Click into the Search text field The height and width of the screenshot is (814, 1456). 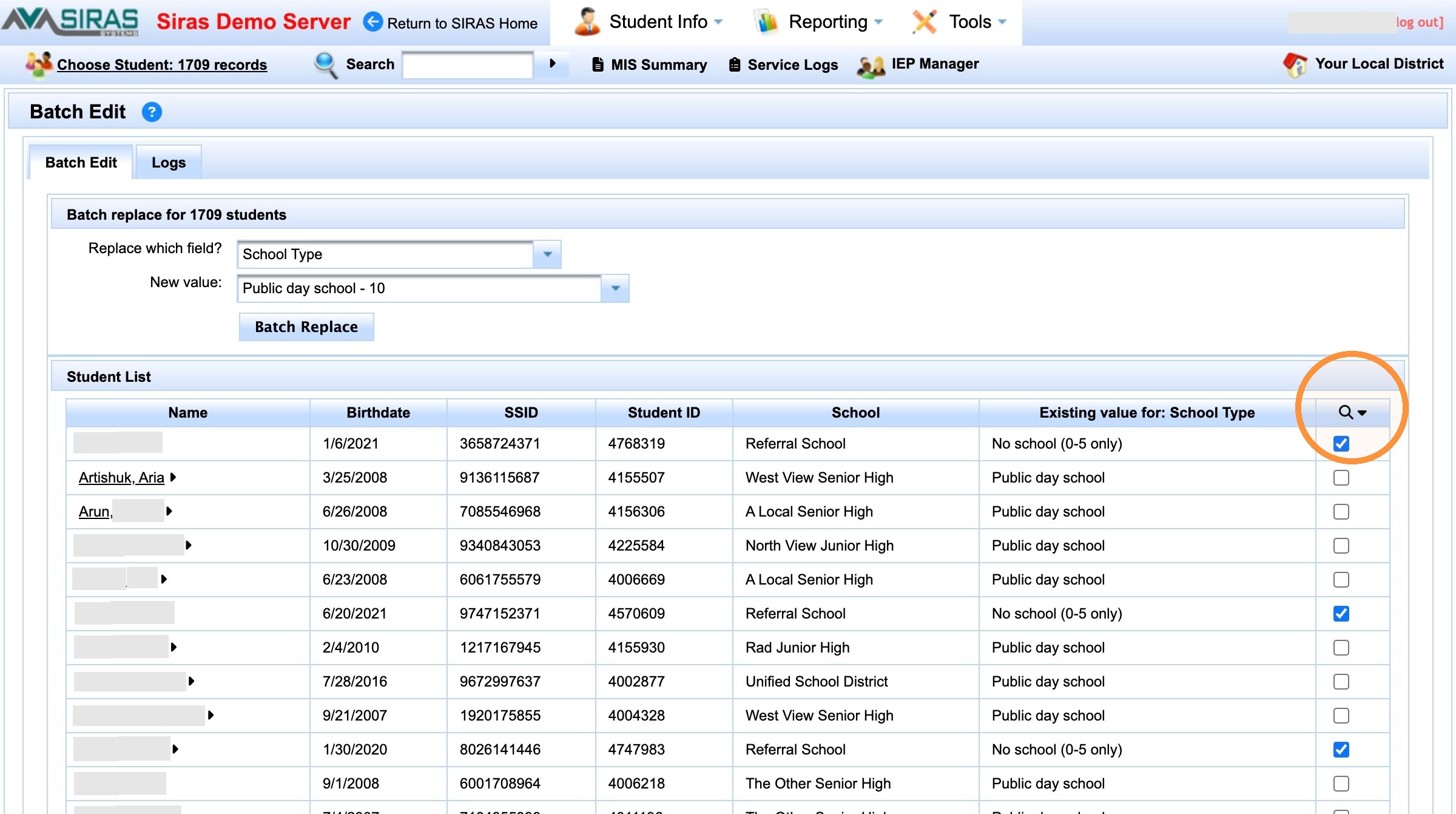tap(468, 64)
